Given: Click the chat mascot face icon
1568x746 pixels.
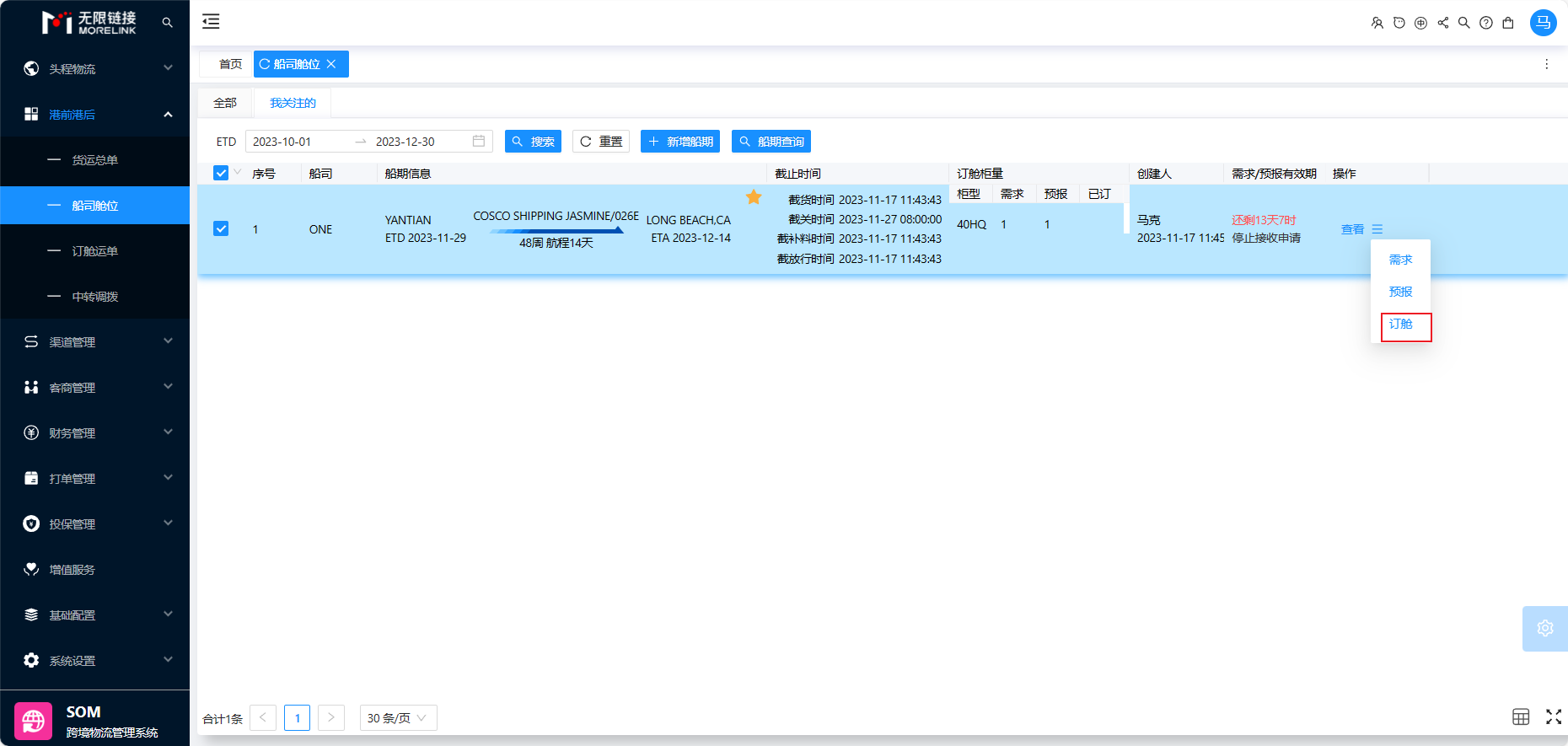Looking at the screenshot, I should coord(1399,23).
